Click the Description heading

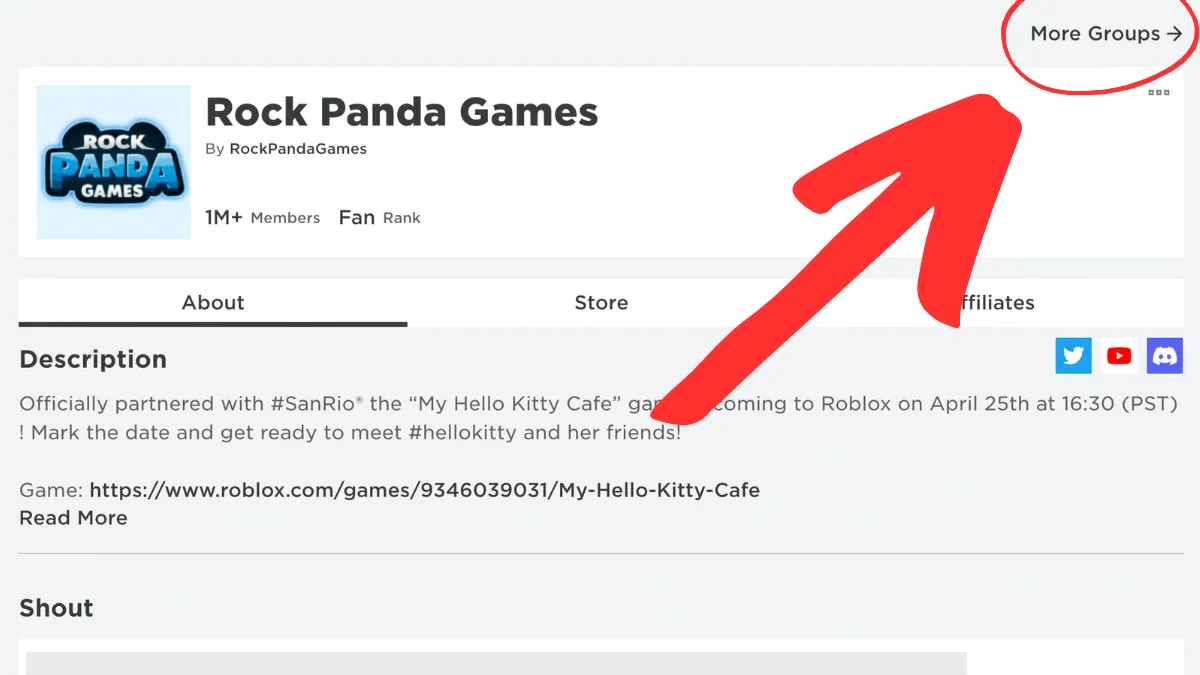click(92, 359)
